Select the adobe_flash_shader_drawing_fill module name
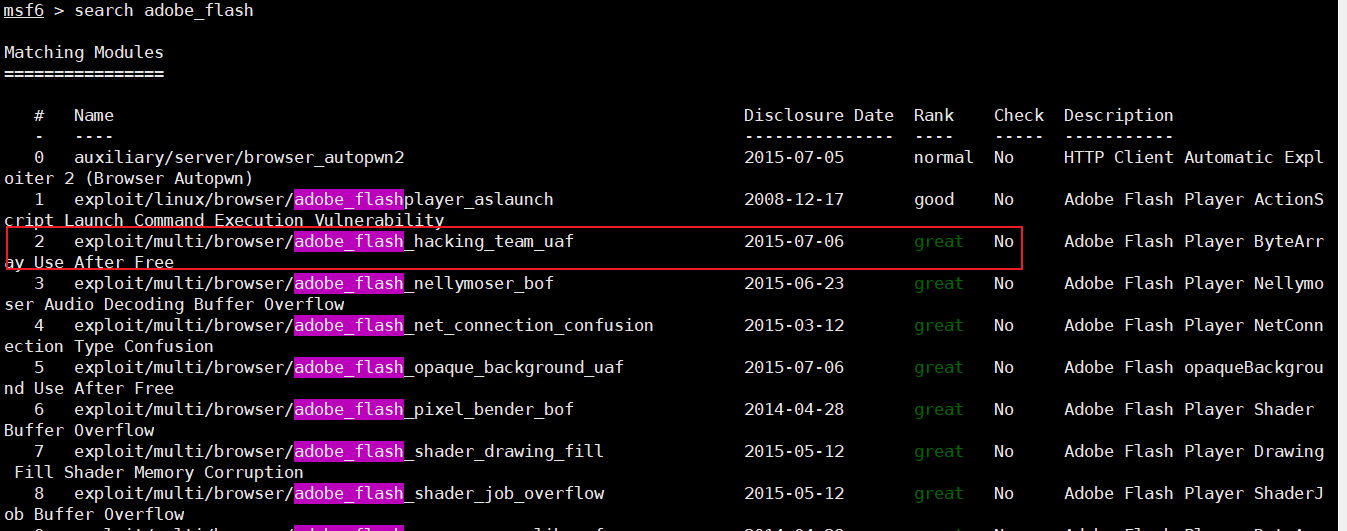The width and height of the screenshot is (1347, 531). pyautogui.click(x=339, y=451)
